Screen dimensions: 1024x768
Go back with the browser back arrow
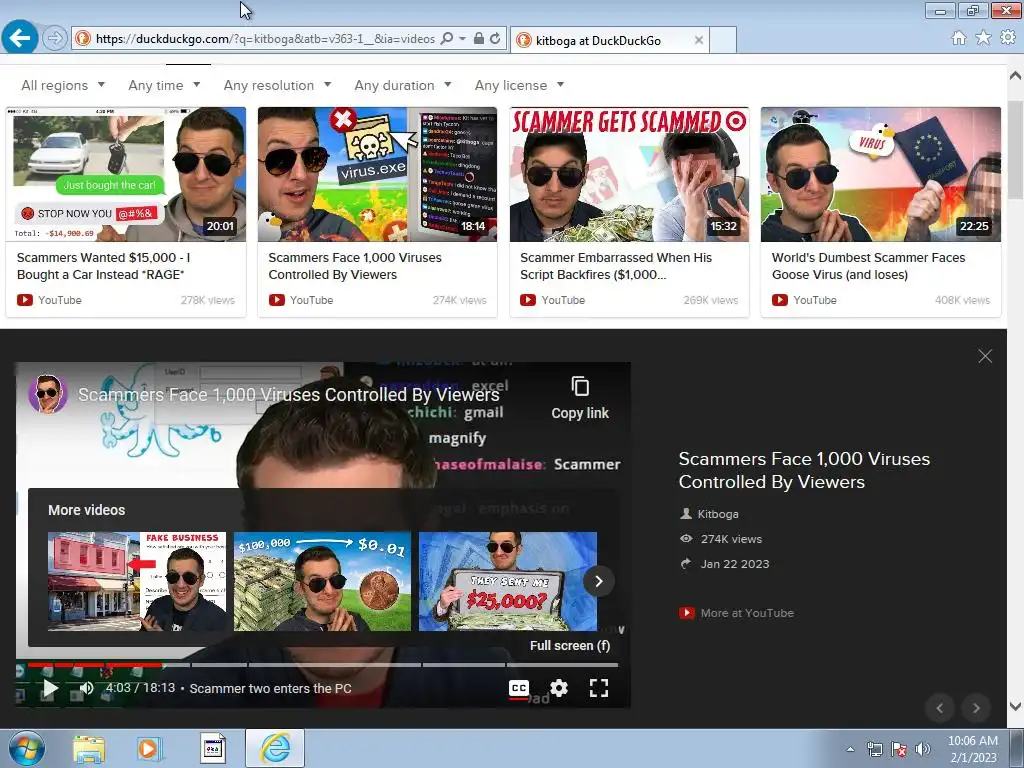coord(20,38)
